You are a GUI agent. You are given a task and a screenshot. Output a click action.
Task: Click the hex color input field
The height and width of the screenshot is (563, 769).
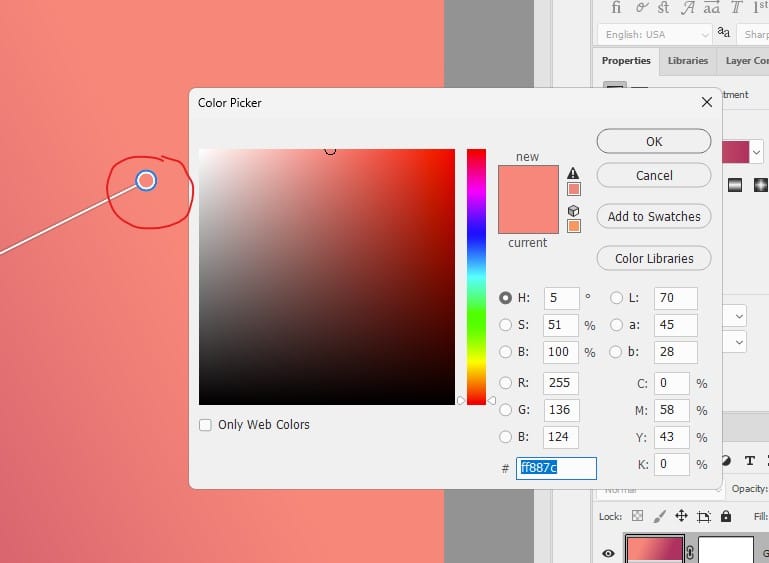tap(556, 468)
